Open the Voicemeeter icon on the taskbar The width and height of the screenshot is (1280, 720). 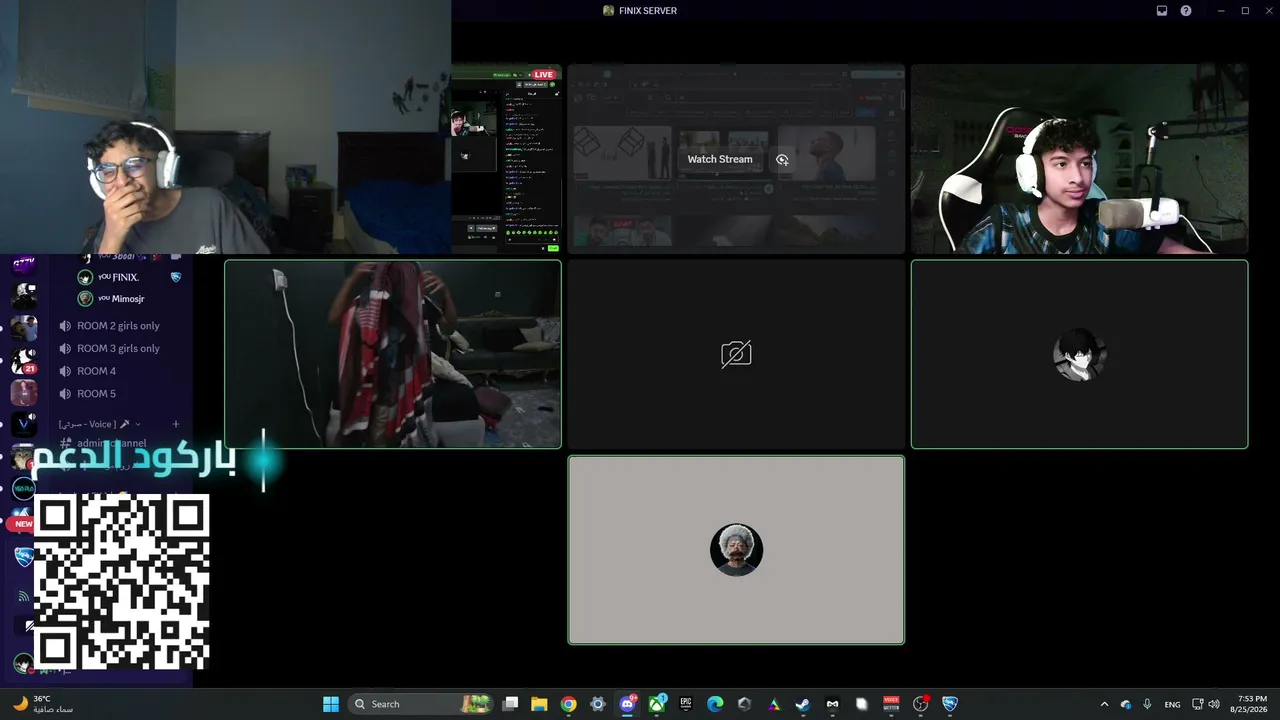click(891, 704)
